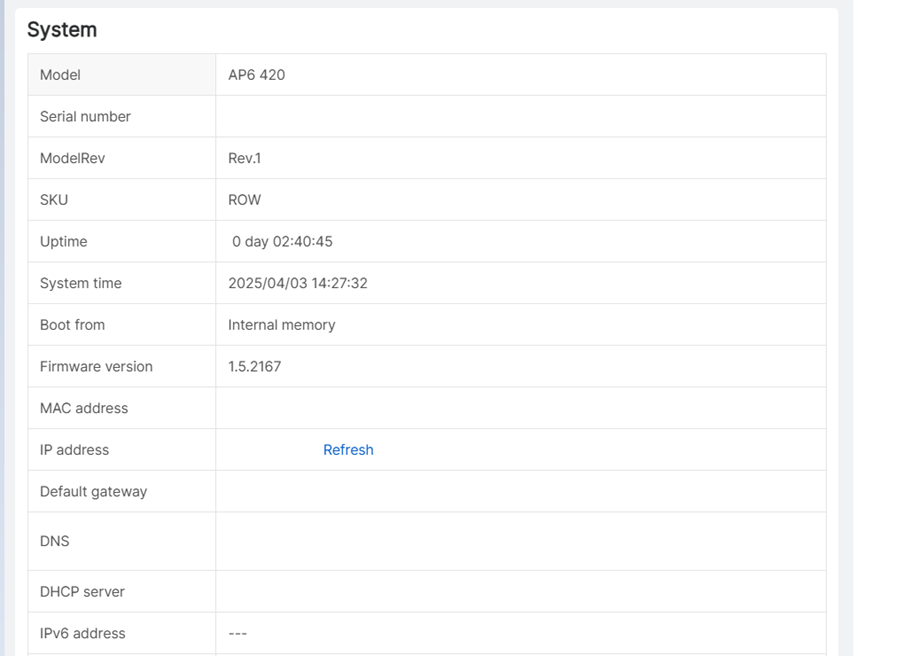Click the Serial number label
Viewport: 911px width, 656px height.
click(x=85, y=117)
